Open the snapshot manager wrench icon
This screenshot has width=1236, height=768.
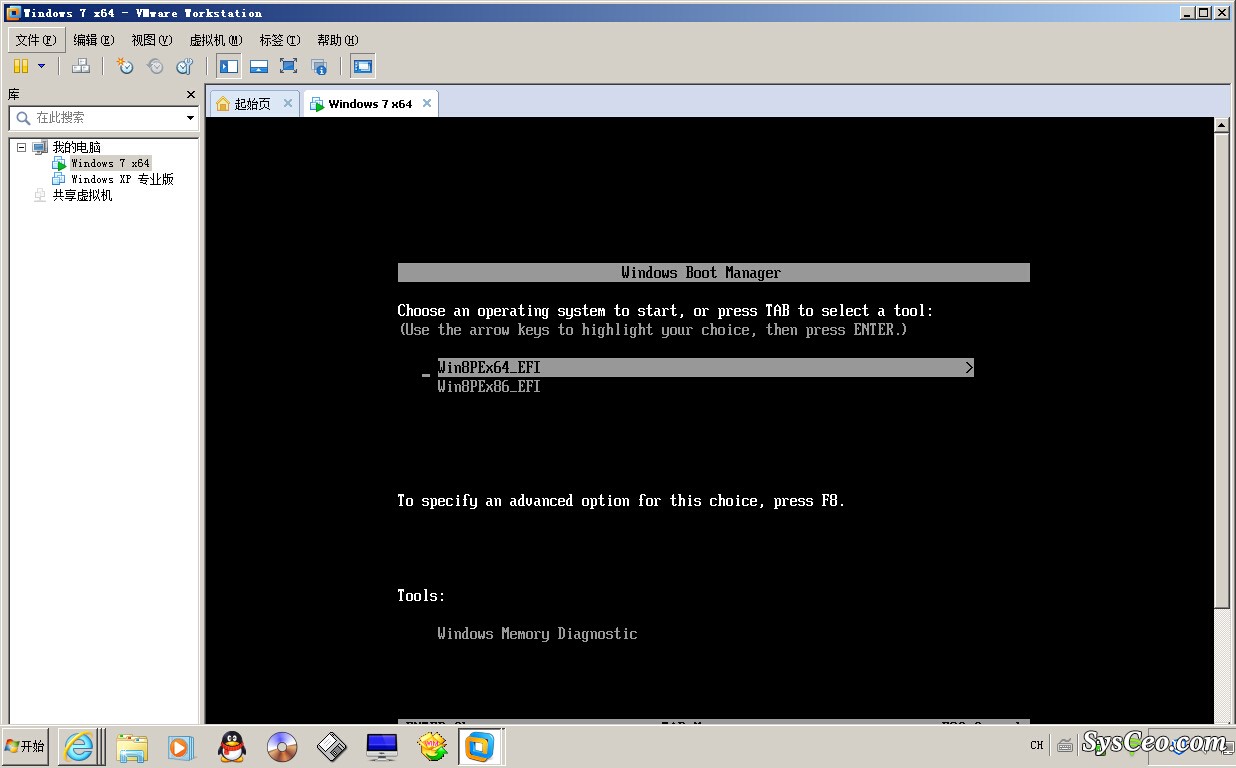point(185,66)
